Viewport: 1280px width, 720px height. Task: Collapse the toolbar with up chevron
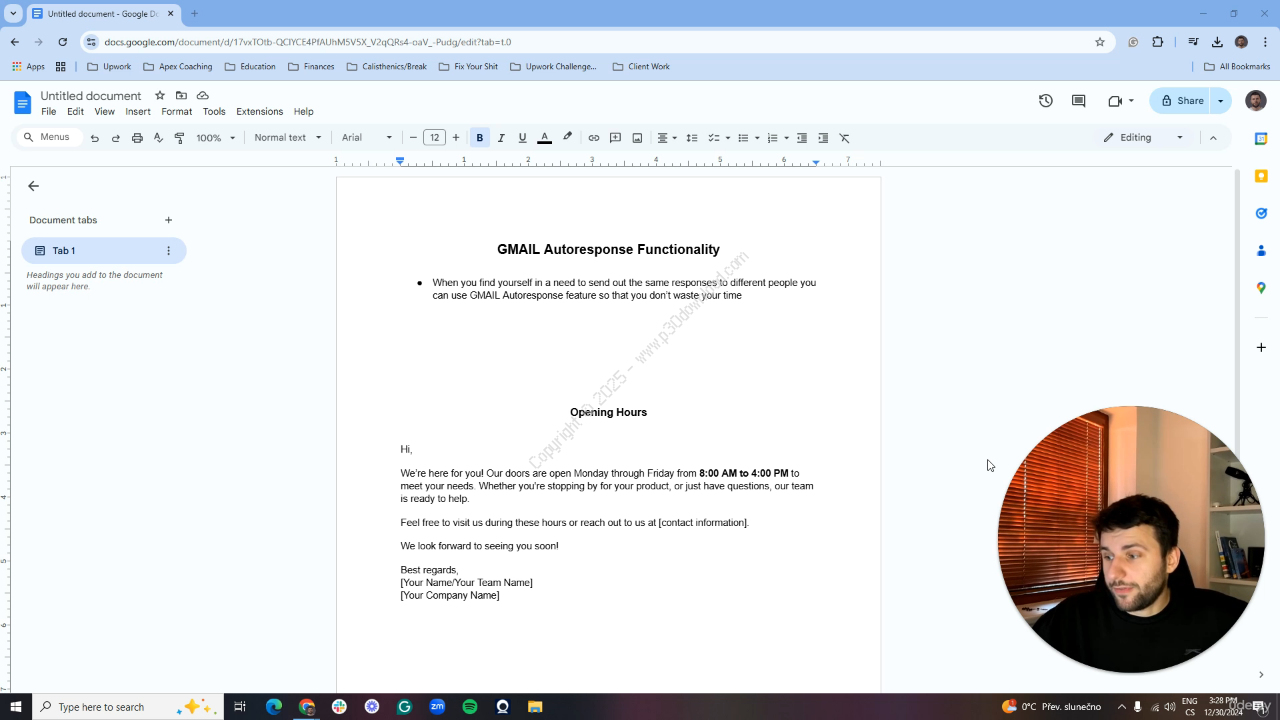pyautogui.click(x=1213, y=138)
